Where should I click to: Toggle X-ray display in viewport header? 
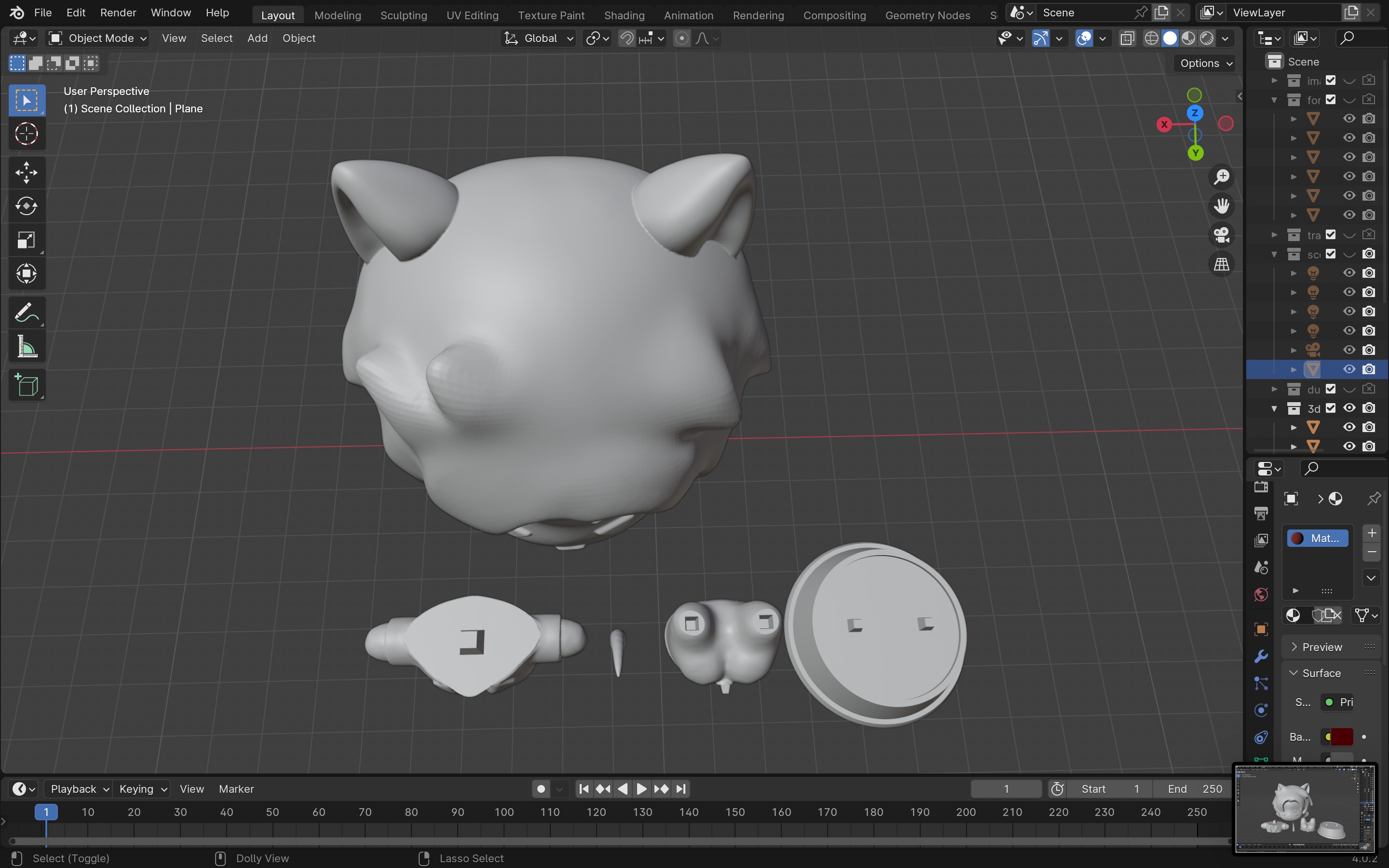click(x=1127, y=39)
